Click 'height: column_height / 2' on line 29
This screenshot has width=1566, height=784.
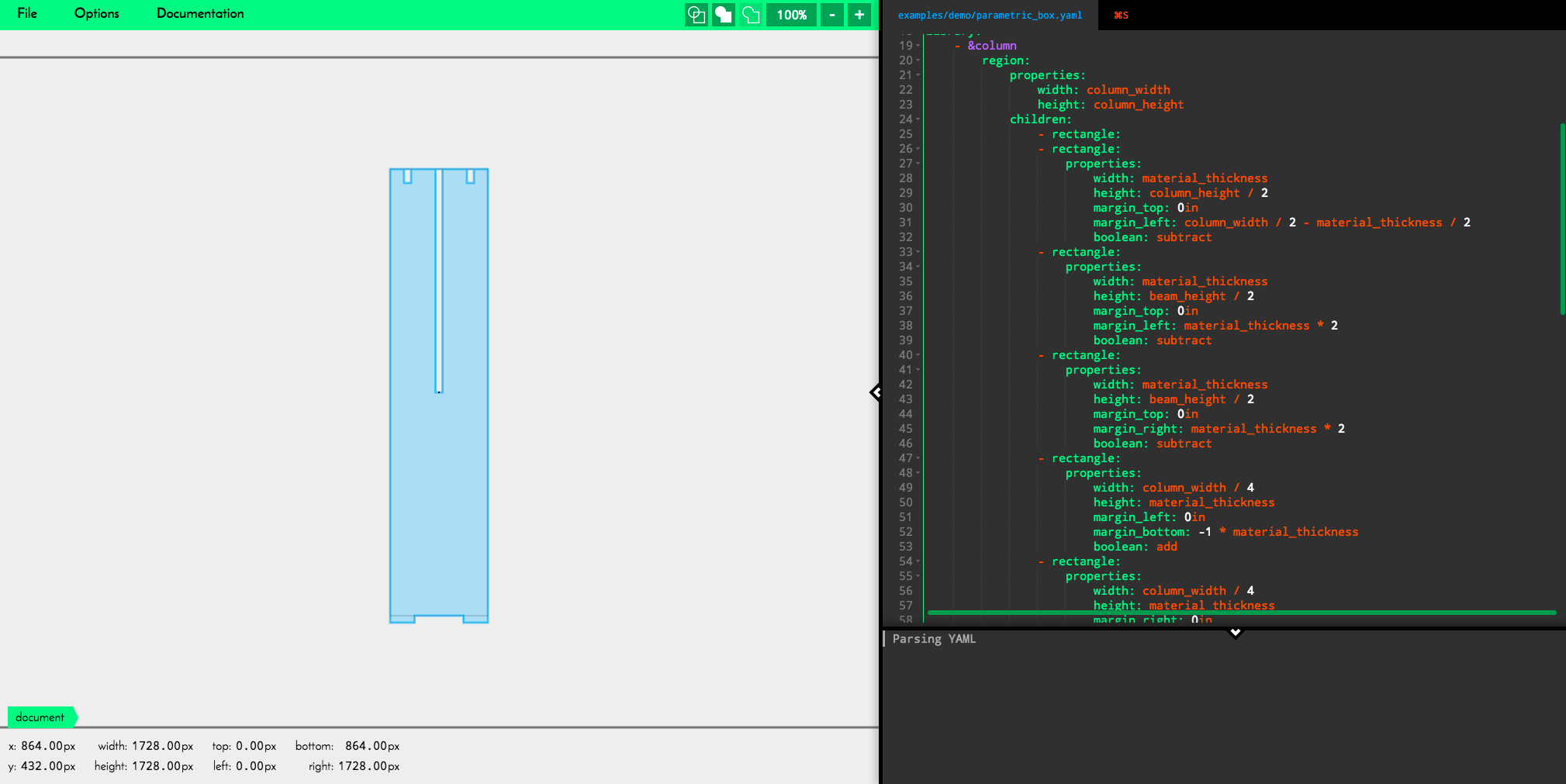click(x=1181, y=193)
